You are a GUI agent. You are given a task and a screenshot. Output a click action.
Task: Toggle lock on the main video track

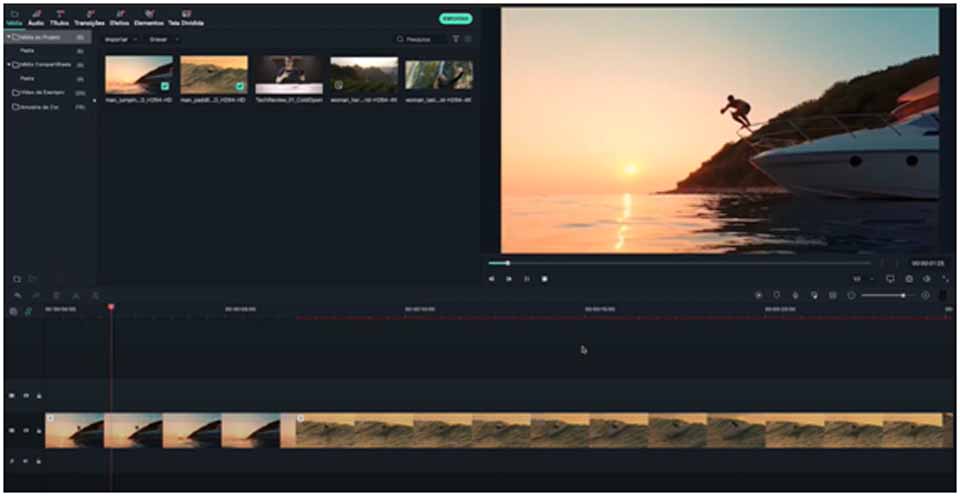pyautogui.click(x=38, y=430)
